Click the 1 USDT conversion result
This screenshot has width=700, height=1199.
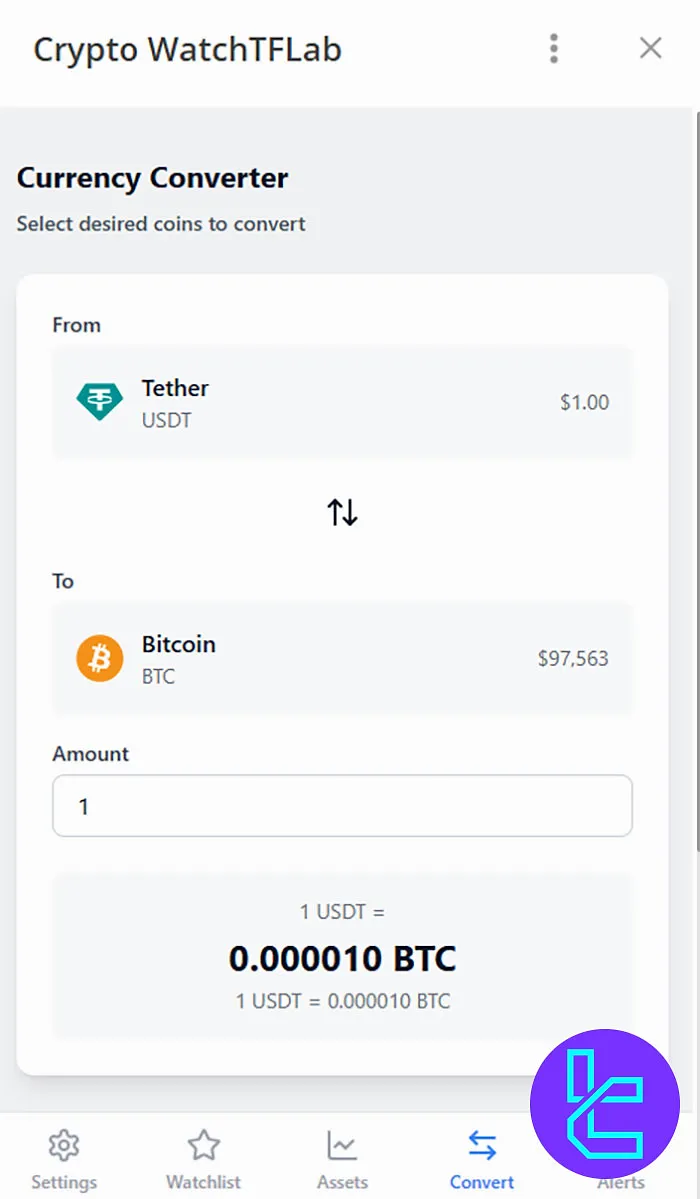click(342, 957)
